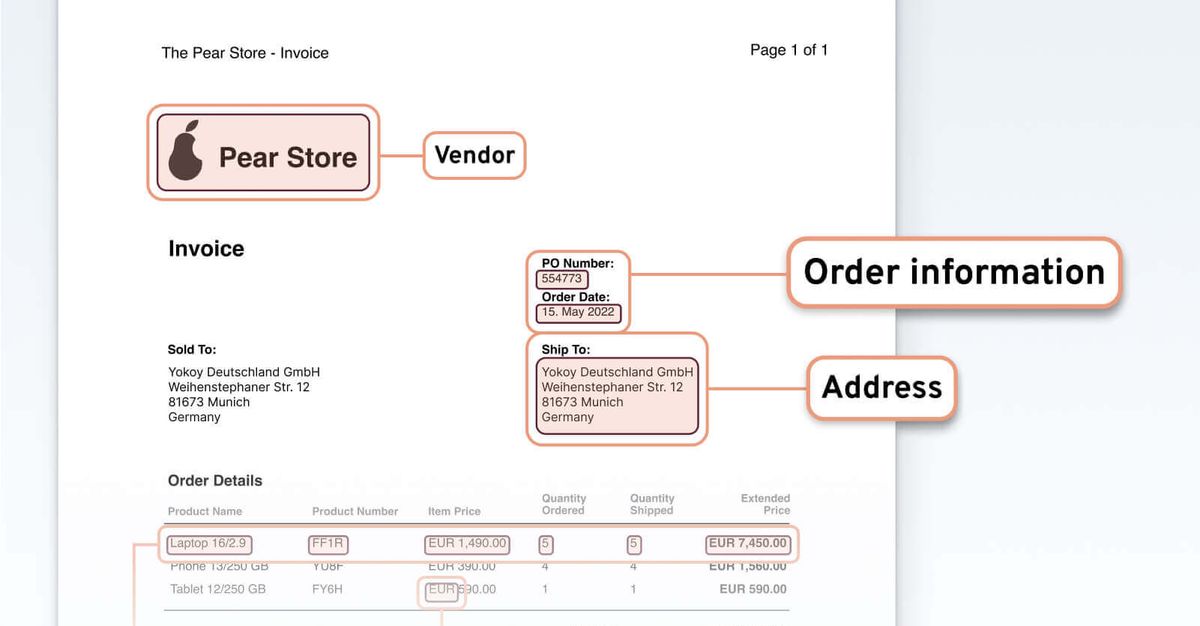1200x626 pixels.
Task: Select product number "FF1R"
Action: [x=327, y=544]
